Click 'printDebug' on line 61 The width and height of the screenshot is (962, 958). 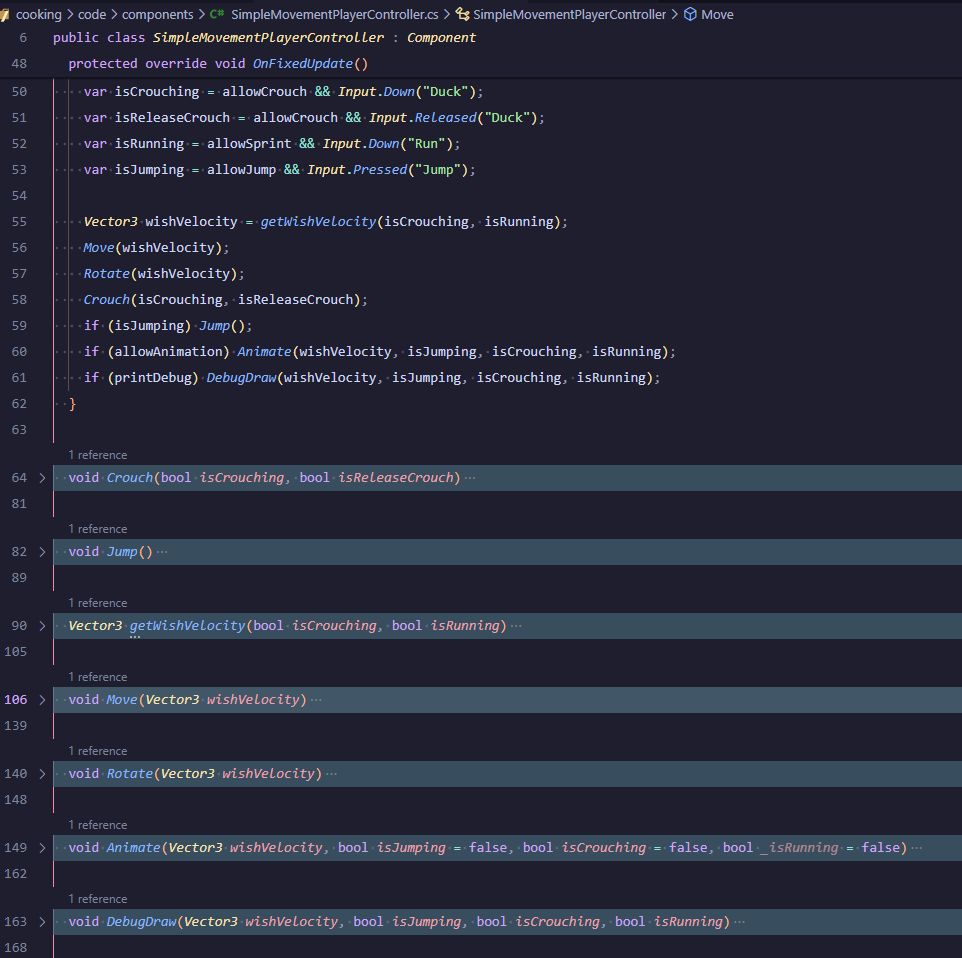click(153, 377)
